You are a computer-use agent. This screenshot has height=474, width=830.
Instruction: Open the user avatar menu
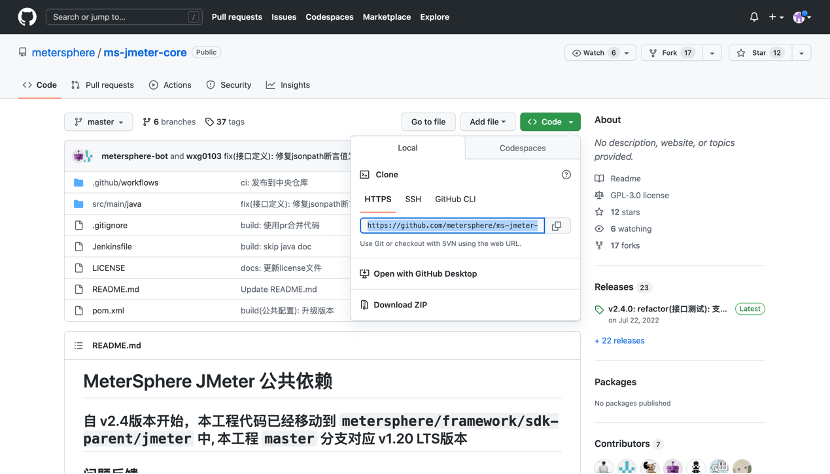[801, 17]
